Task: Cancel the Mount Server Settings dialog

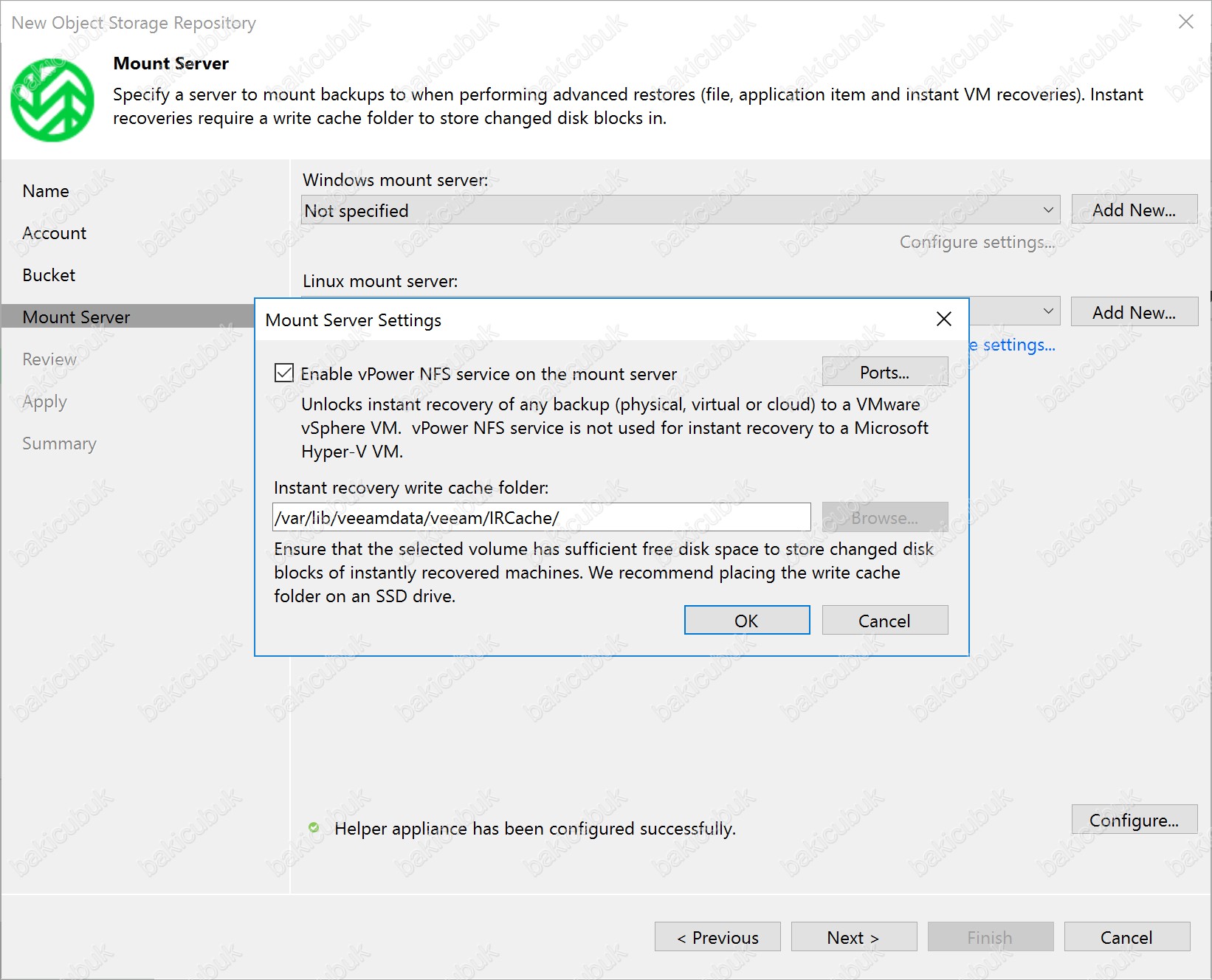Action: (884, 621)
